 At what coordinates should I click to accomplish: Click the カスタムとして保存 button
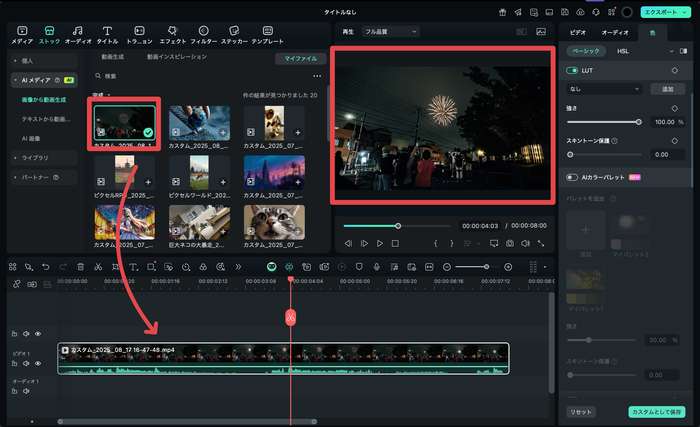click(x=656, y=412)
